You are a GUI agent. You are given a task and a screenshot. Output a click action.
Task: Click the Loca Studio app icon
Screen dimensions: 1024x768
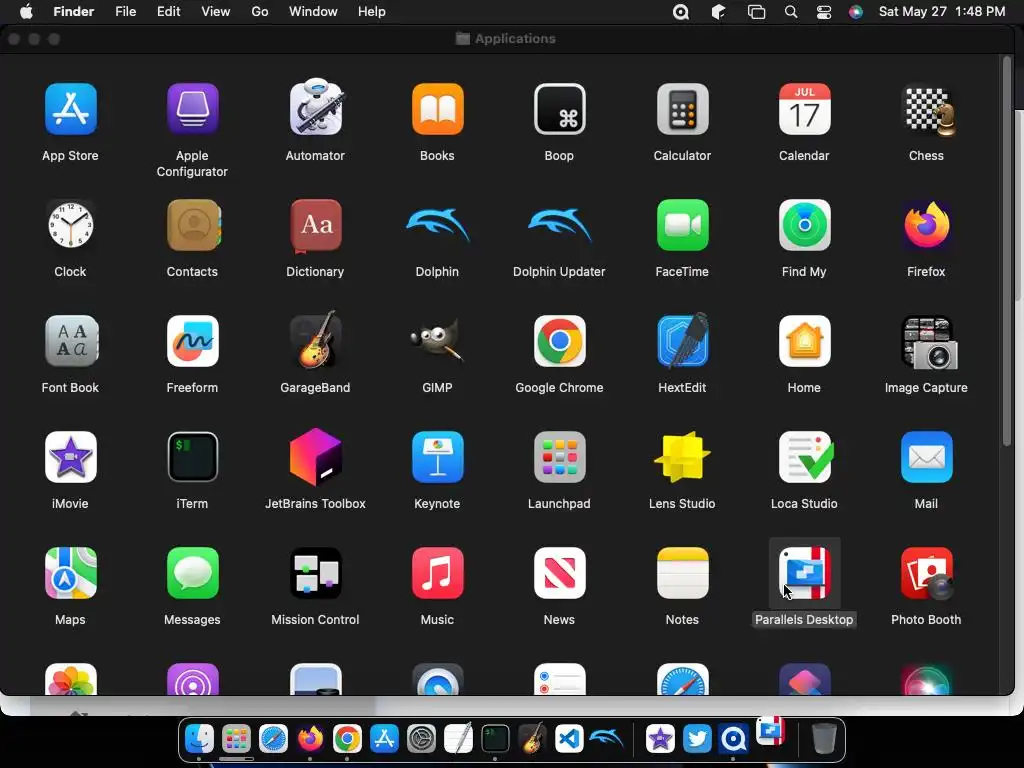click(806, 456)
